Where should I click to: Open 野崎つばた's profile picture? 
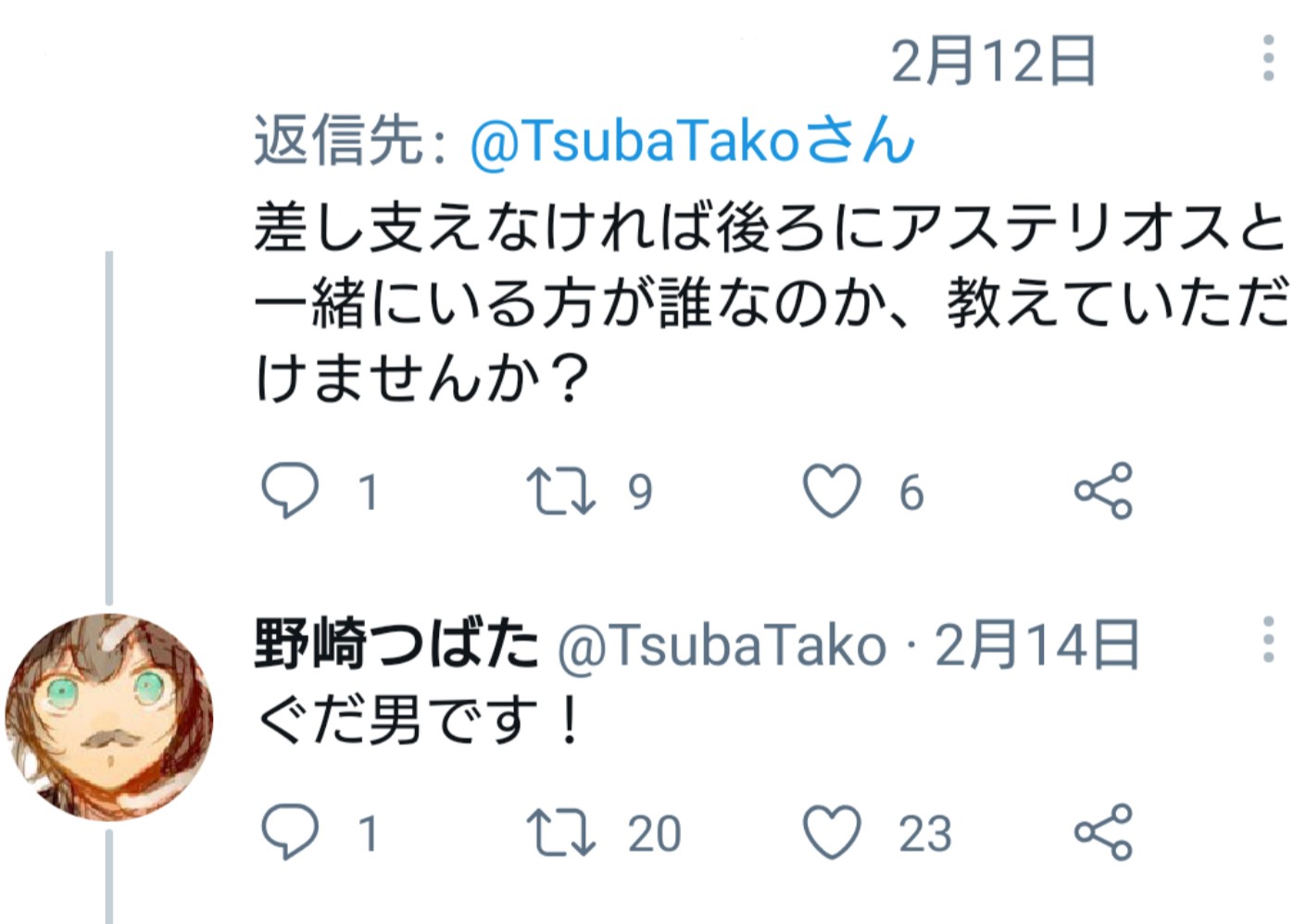tap(109, 717)
